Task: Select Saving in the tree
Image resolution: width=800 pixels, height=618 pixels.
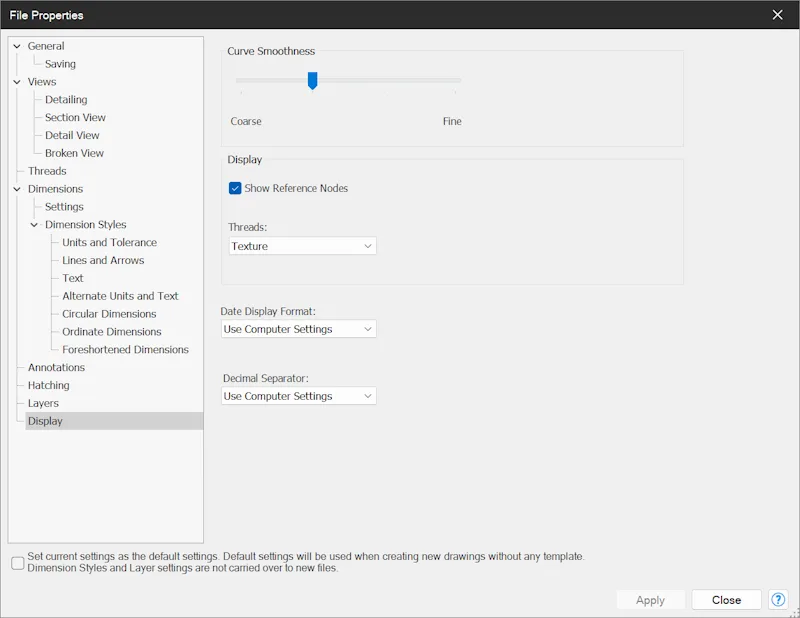Action: point(60,64)
